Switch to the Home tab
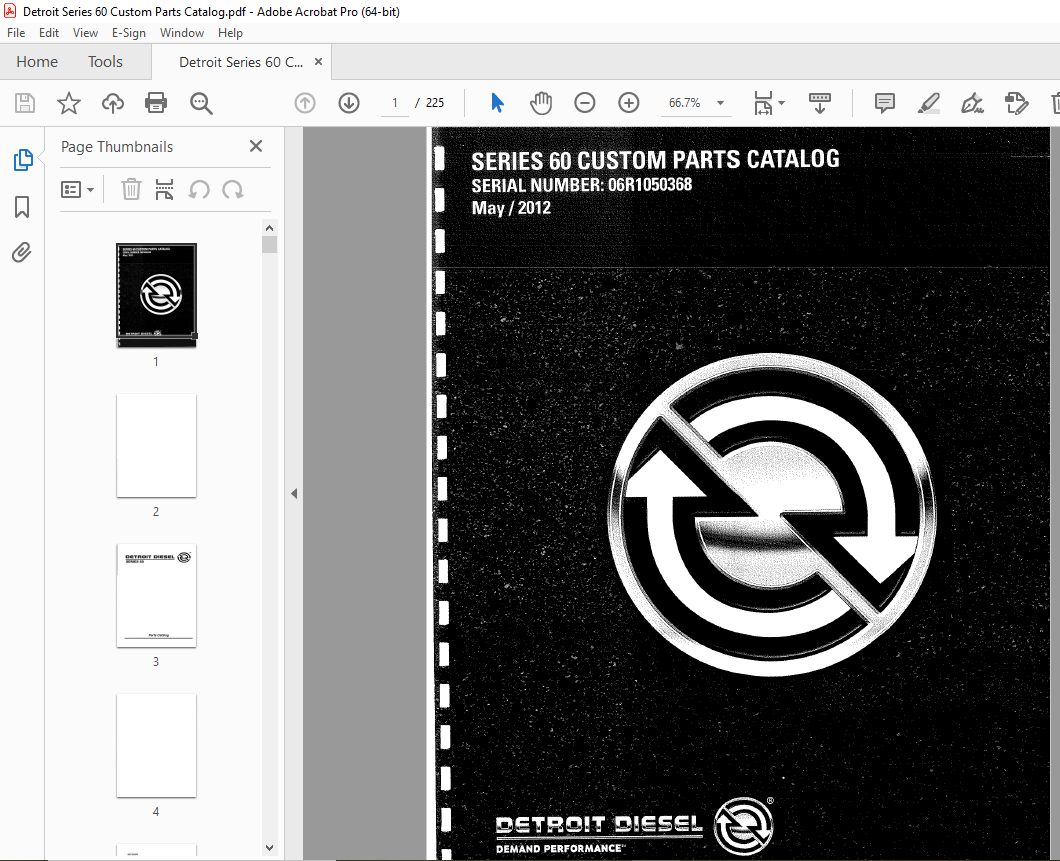 (37, 62)
